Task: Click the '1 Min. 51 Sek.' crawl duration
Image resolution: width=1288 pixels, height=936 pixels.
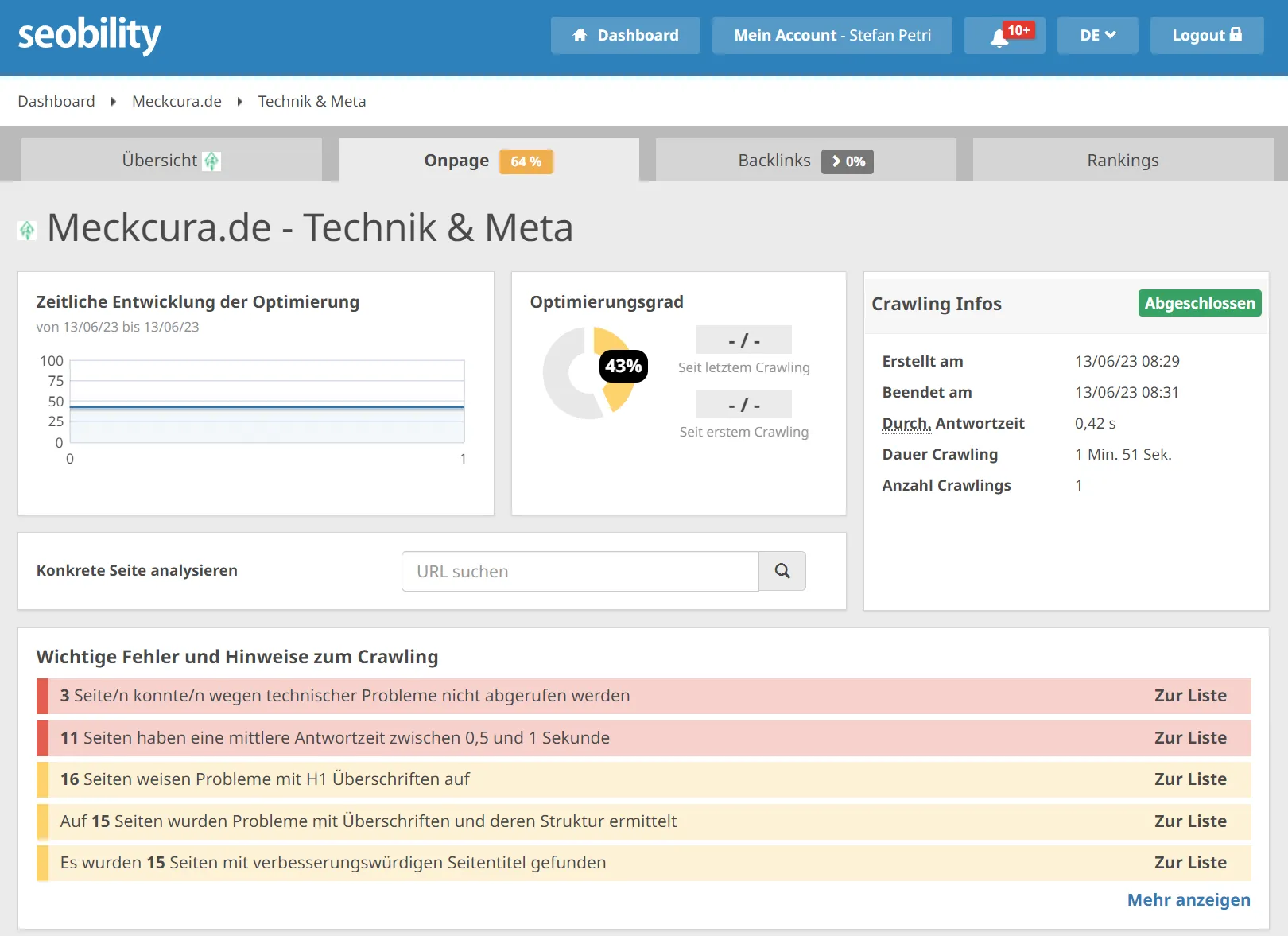Action: (1123, 454)
